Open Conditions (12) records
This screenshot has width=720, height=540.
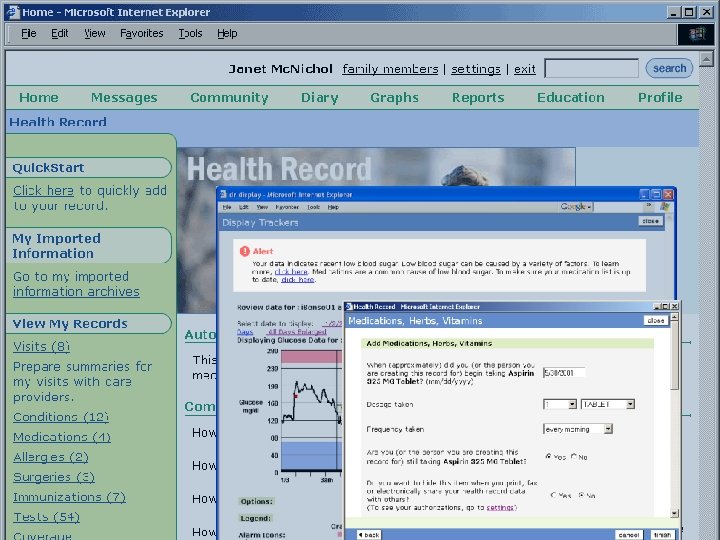coord(61,417)
